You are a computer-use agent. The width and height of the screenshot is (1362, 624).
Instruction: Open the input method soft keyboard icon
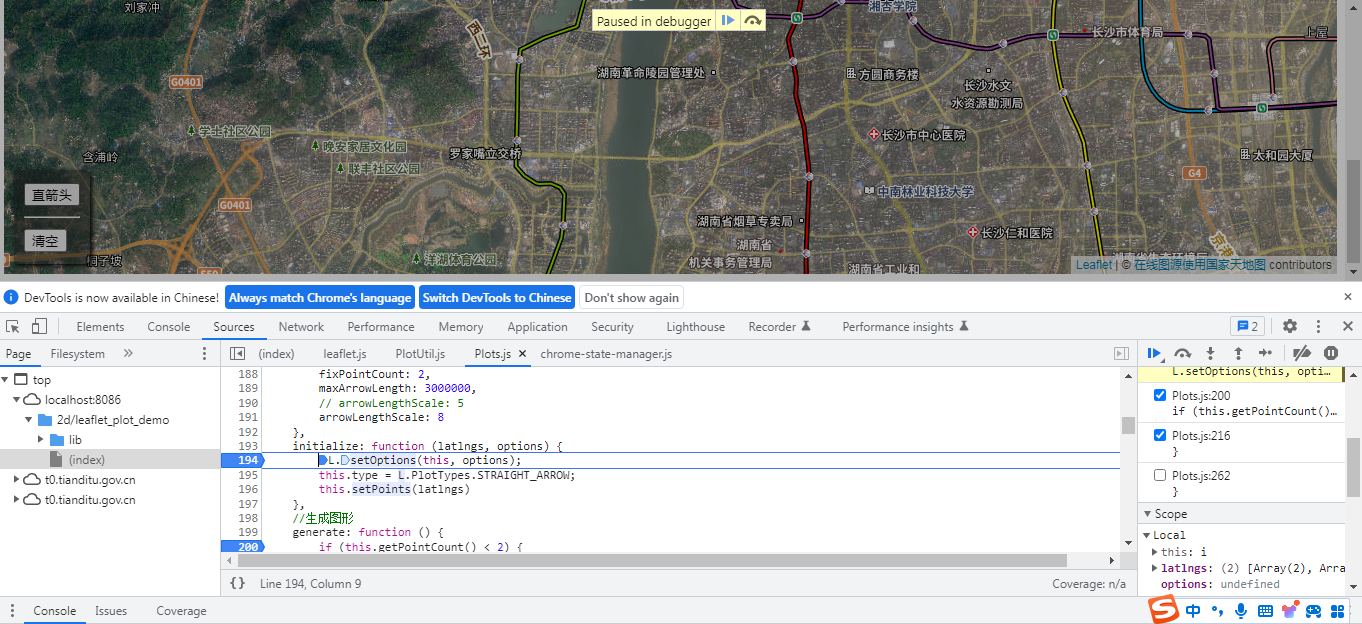click(x=1265, y=611)
